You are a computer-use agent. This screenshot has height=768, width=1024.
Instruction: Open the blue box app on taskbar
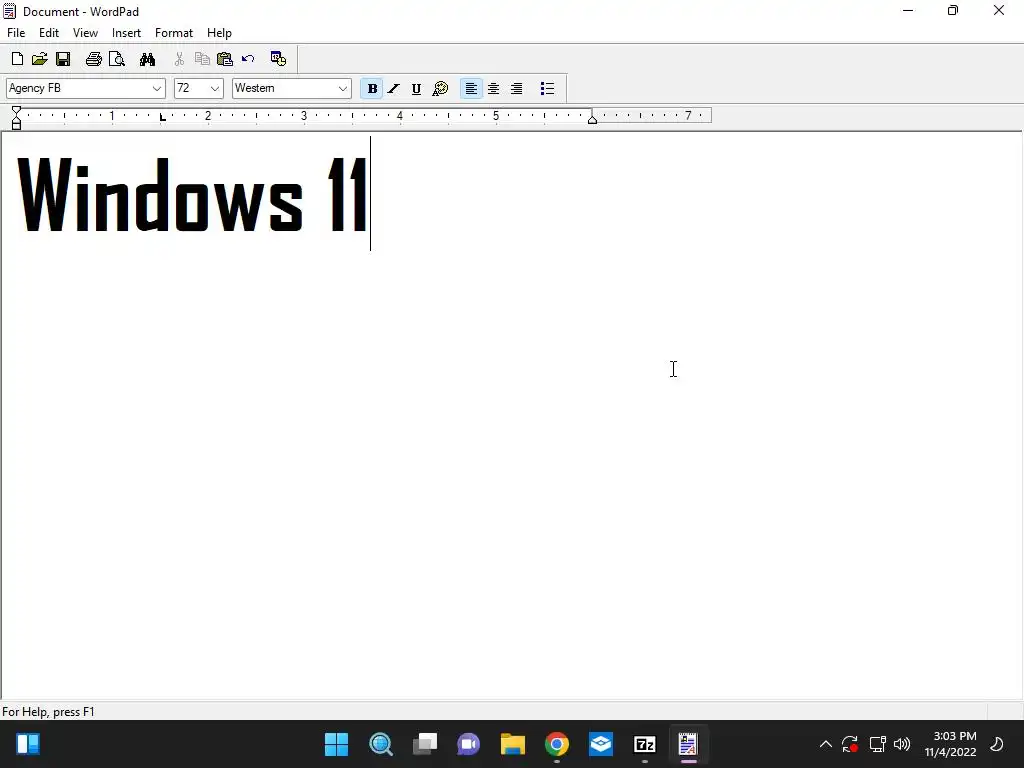pos(601,744)
